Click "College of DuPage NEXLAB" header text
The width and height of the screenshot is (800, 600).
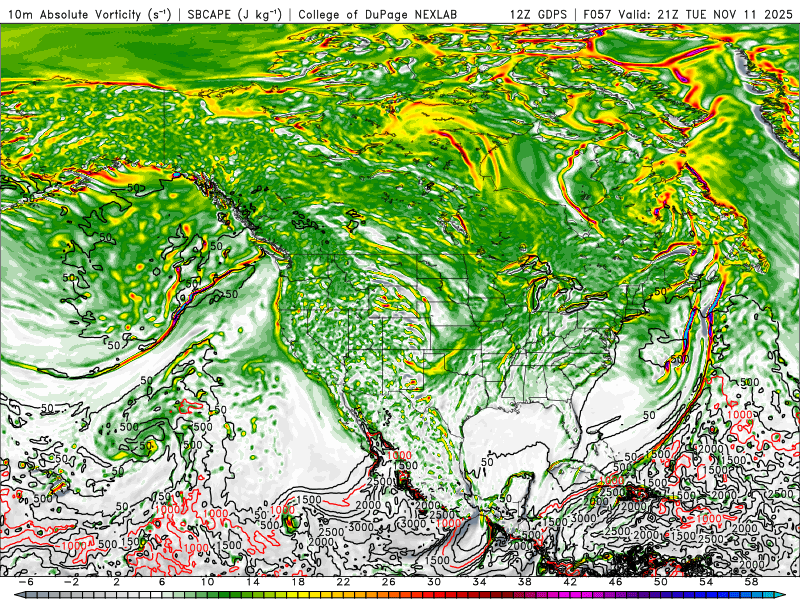[378, 14]
